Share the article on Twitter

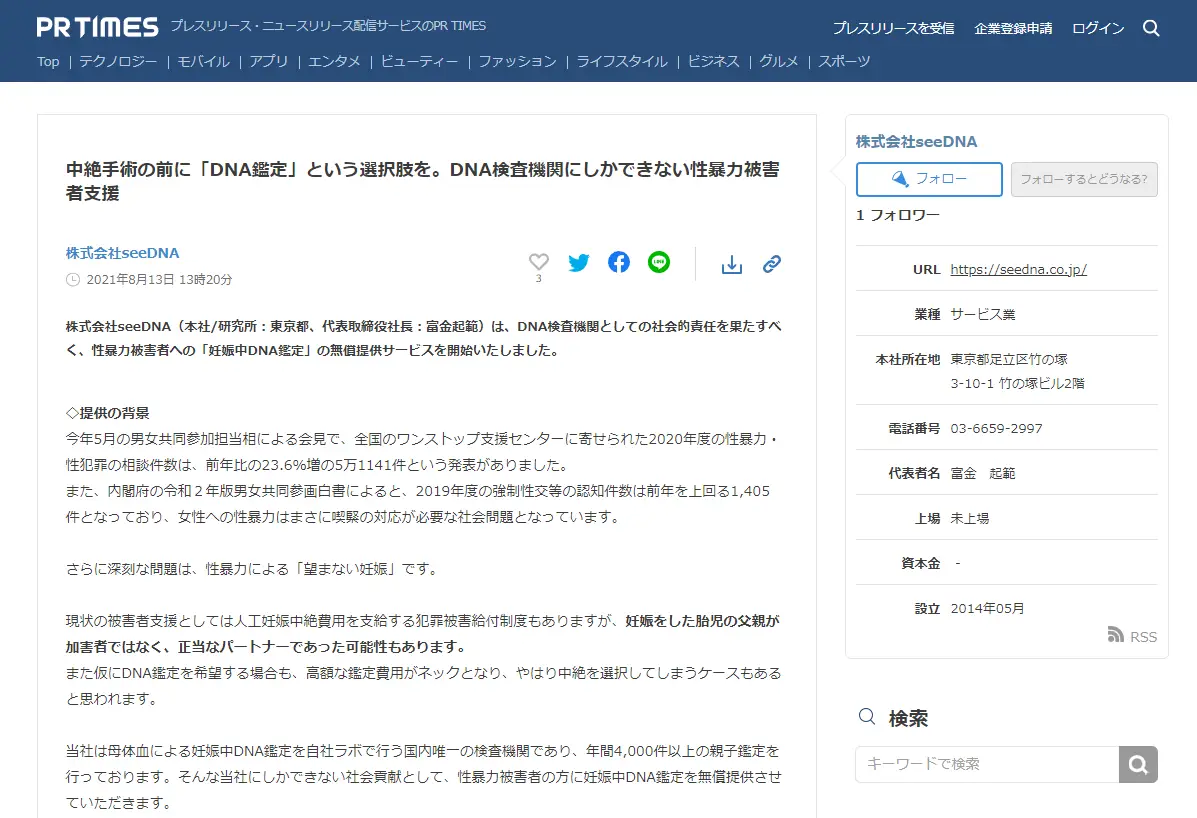(x=579, y=262)
